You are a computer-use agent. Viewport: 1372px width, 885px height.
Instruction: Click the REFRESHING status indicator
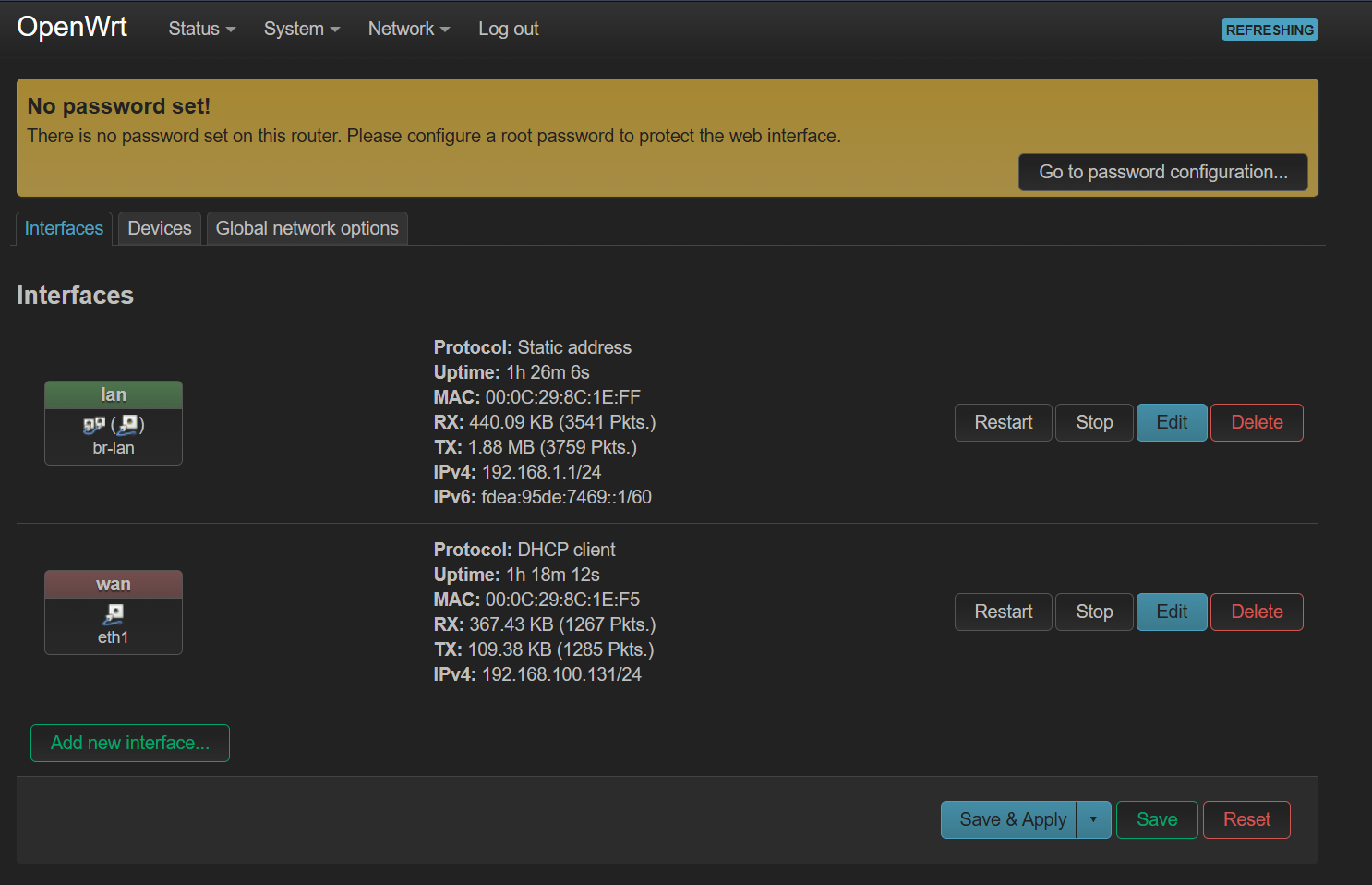tap(1270, 30)
